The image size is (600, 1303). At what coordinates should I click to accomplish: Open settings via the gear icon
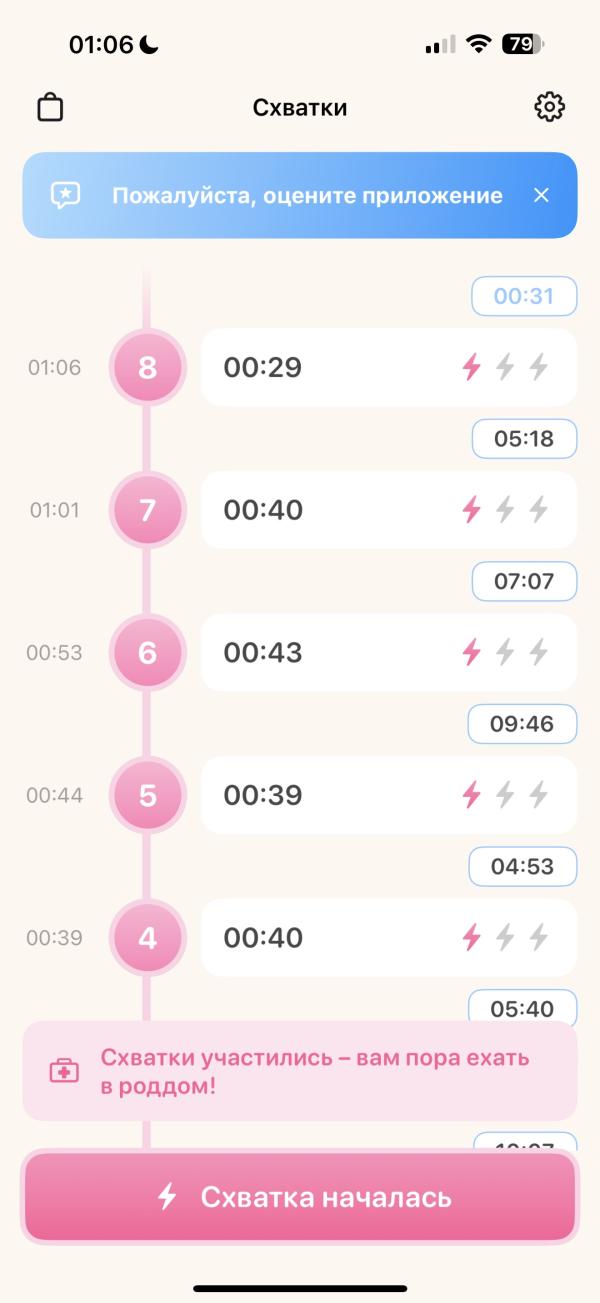(x=549, y=107)
